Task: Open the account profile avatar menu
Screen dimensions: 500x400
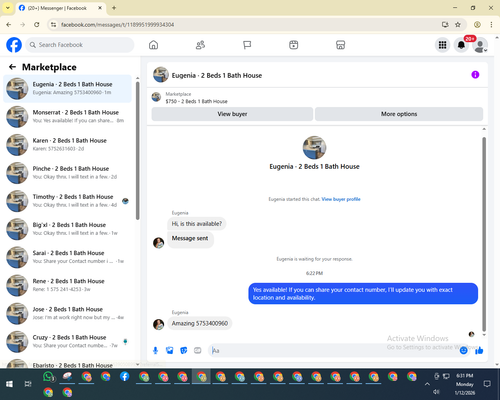Action: pos(480,45)
